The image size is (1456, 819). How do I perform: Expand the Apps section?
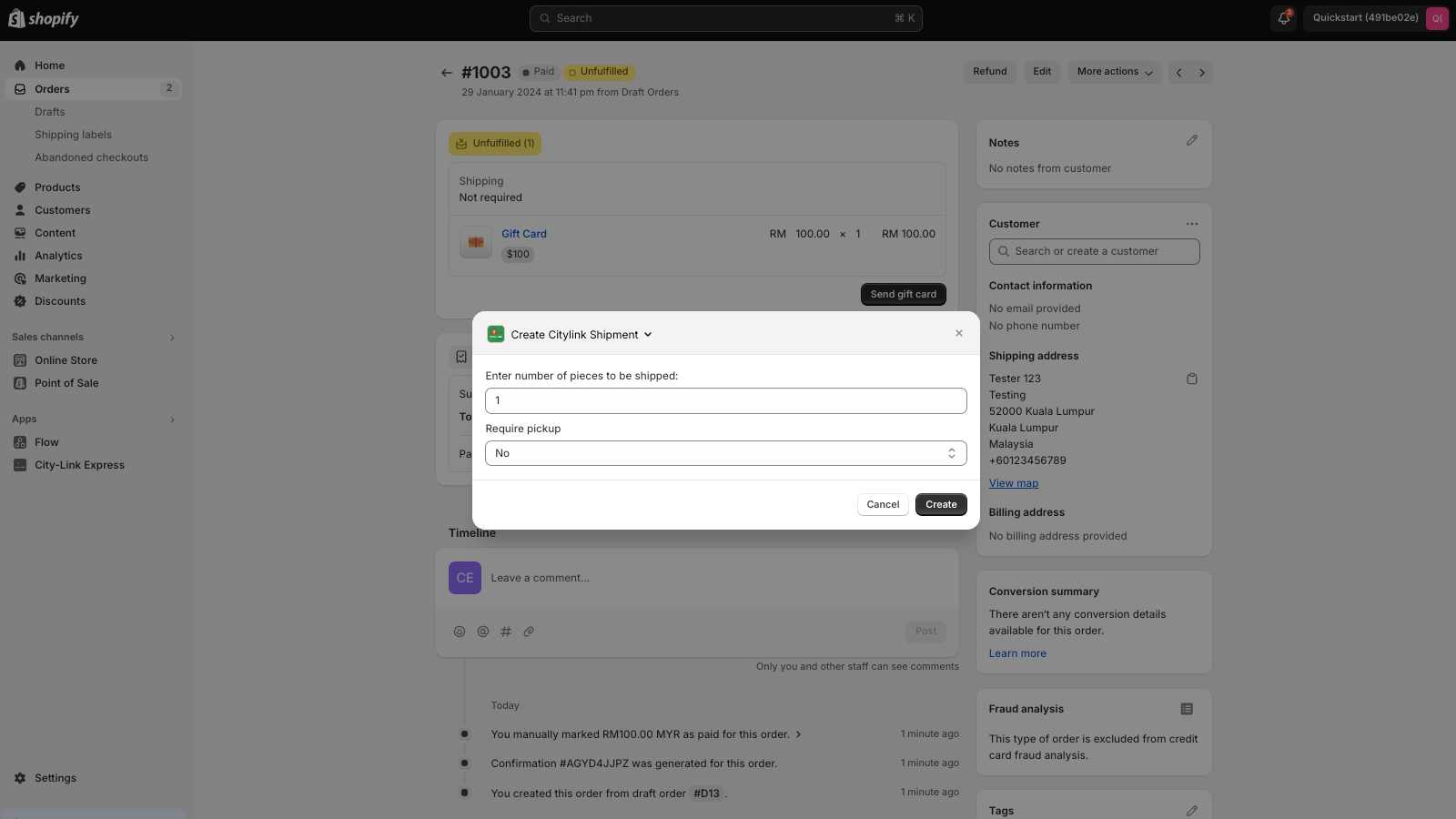[x=172, y=420]
